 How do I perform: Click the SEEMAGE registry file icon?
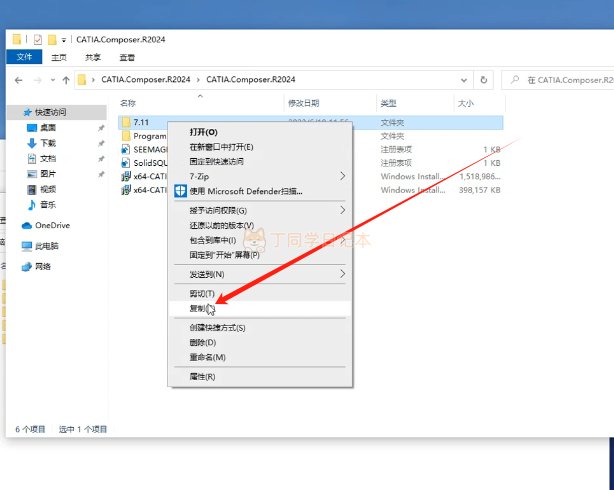click(x=125, y=148)
